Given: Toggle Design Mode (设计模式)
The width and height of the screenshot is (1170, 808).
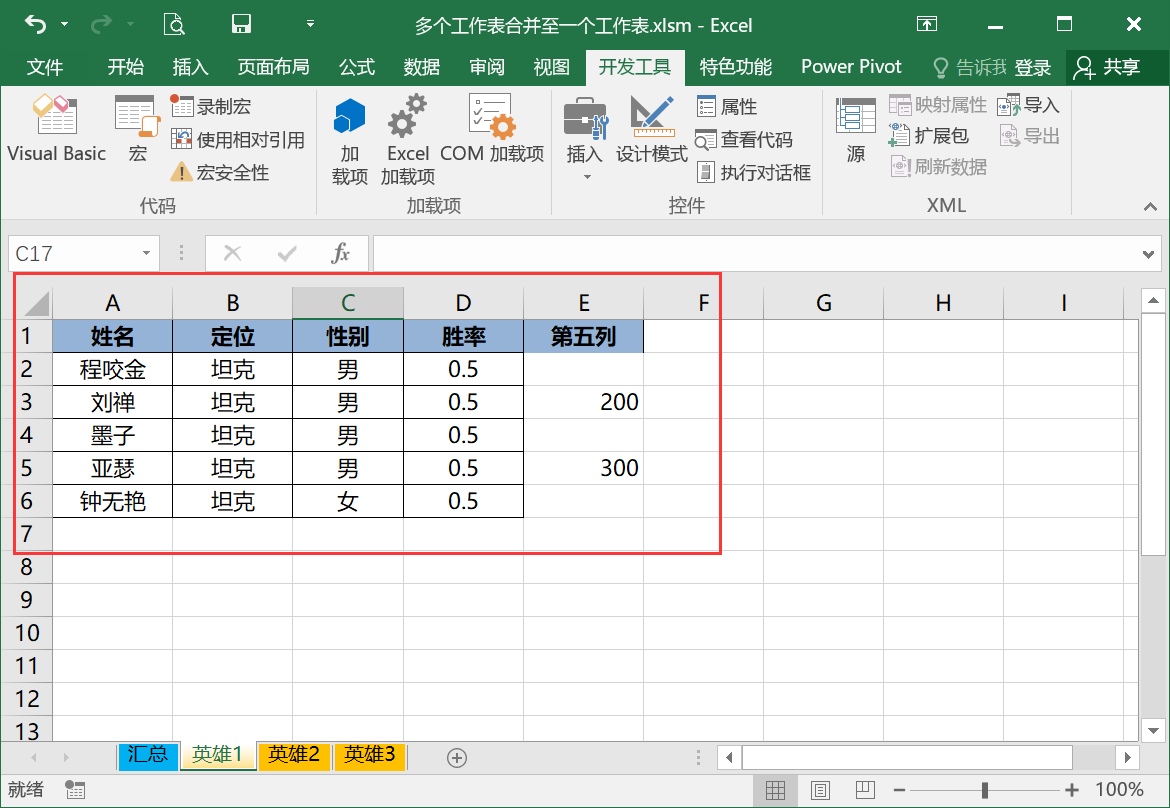Looking at the screenshot, I should pyautogui.click(x=651, y=128).
